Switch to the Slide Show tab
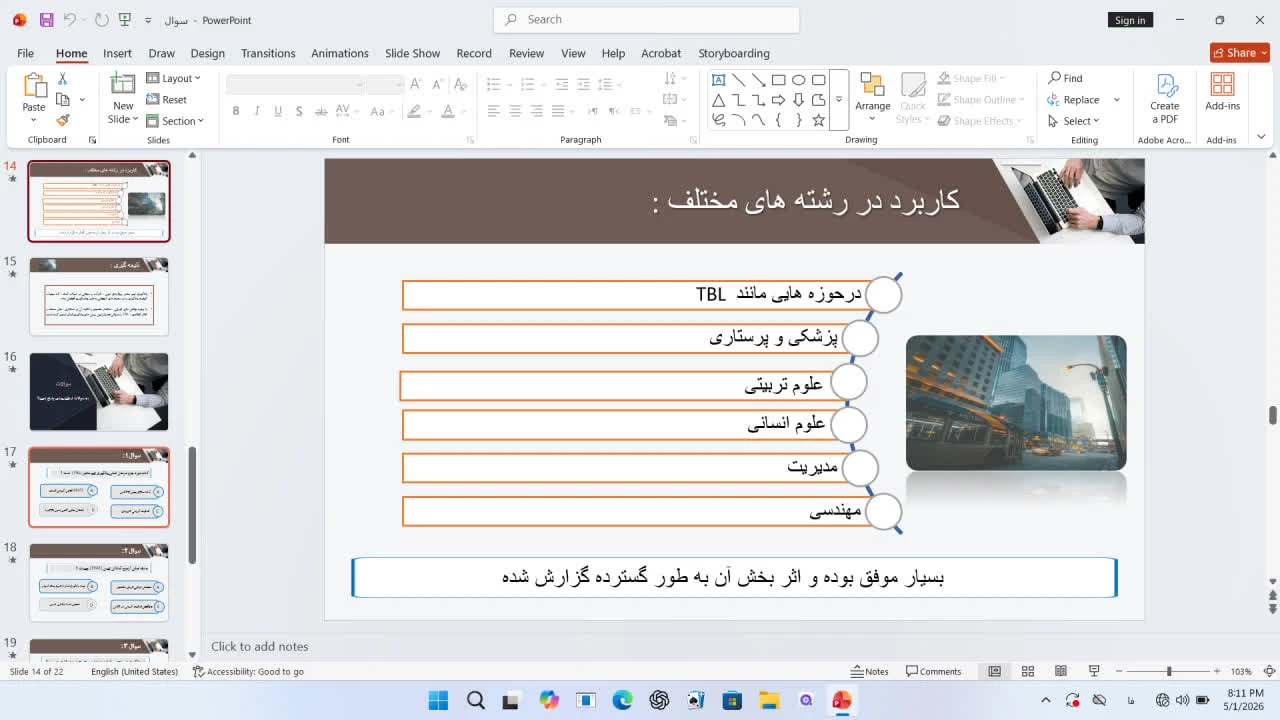The height and width of the screenshot is (720, 1280). (412, 53)
